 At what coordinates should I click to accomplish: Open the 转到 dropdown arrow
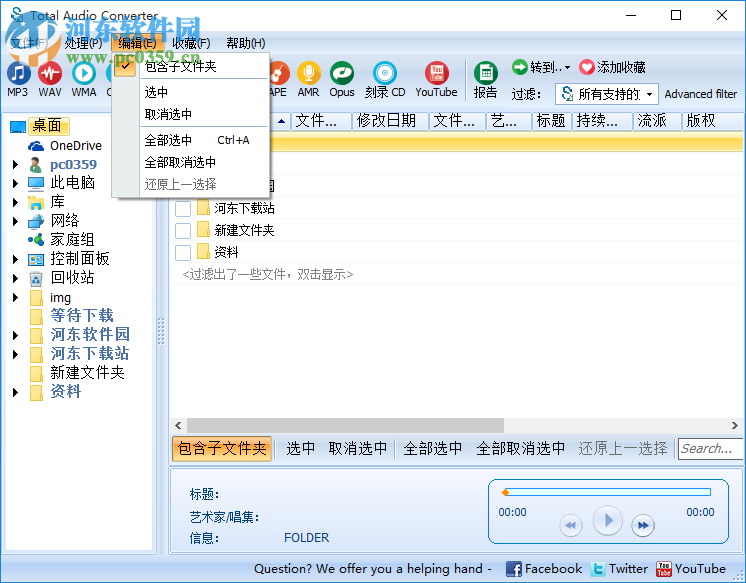coord(568,68)
